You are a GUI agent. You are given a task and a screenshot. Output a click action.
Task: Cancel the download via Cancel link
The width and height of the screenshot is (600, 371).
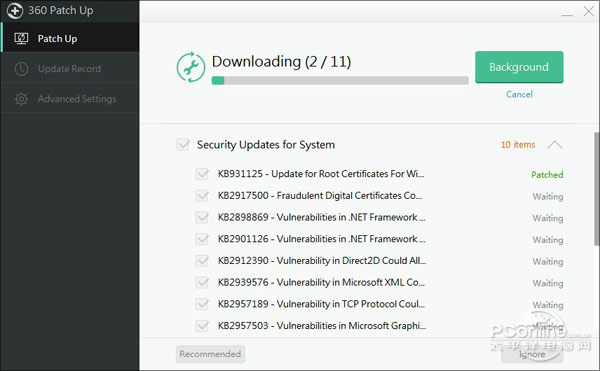point(519,94)
